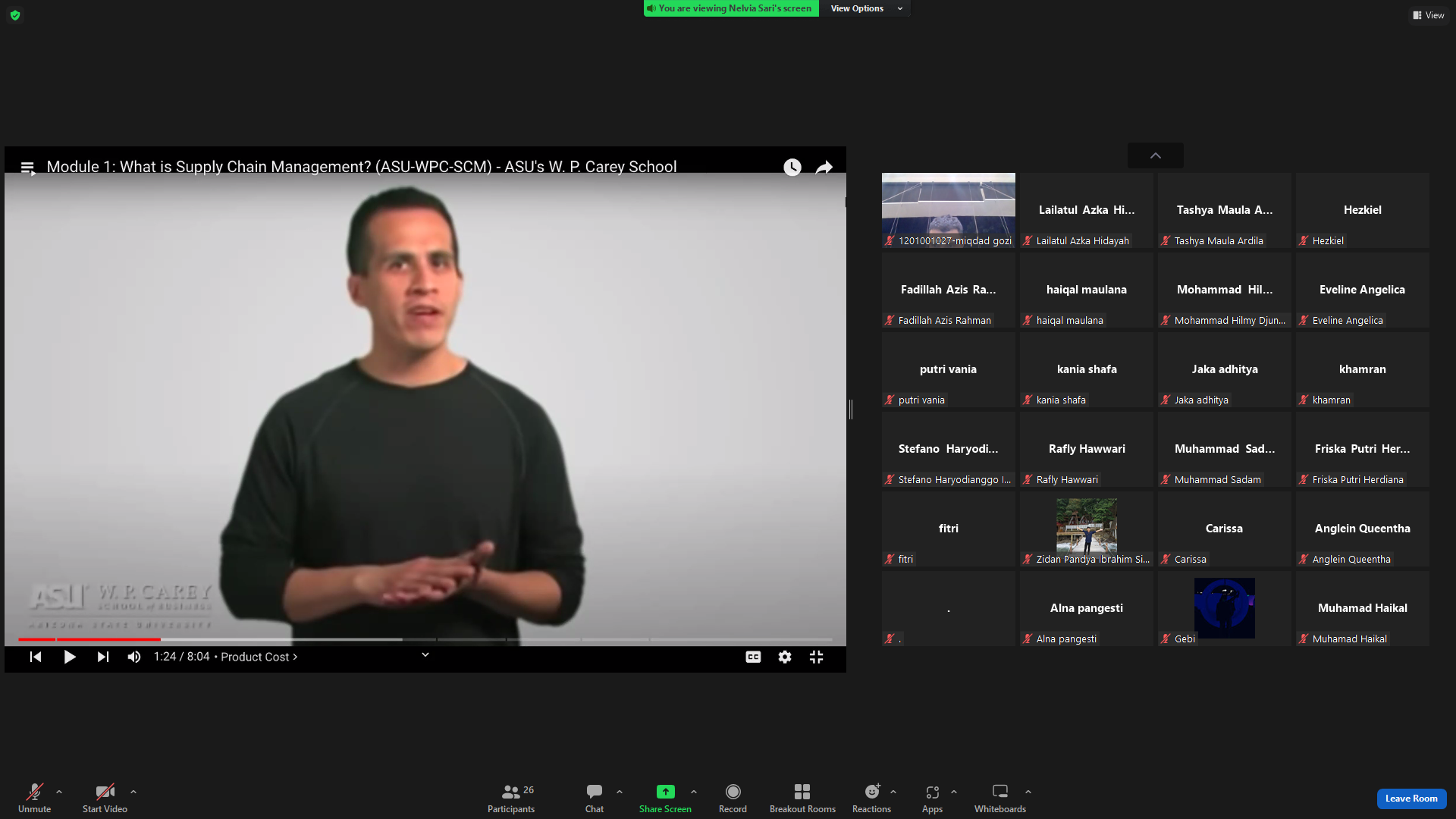The width and height of the screenshot is (1456, 819).
Task: Click the muted mic icon for haiqal maulana
Action: (x=1028, y=320)
